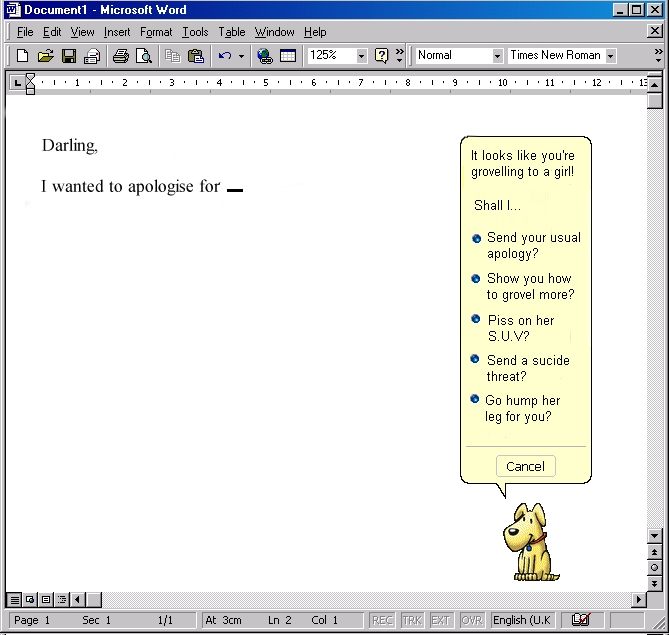Click the Next Page double-arrow button
669x635 pixels.
[654, 583]
